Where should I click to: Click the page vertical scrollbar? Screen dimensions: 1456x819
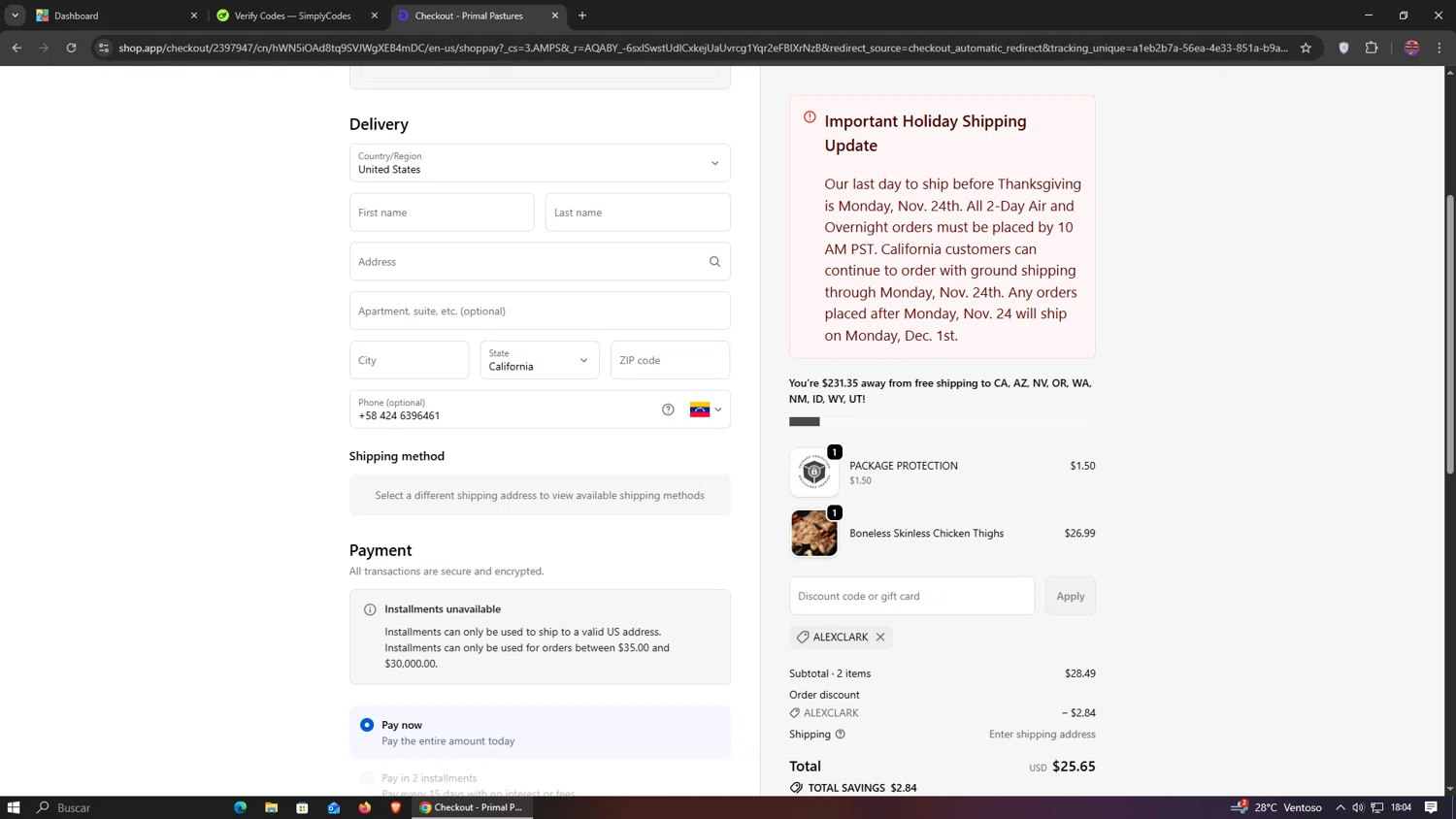pos(1450,334)
